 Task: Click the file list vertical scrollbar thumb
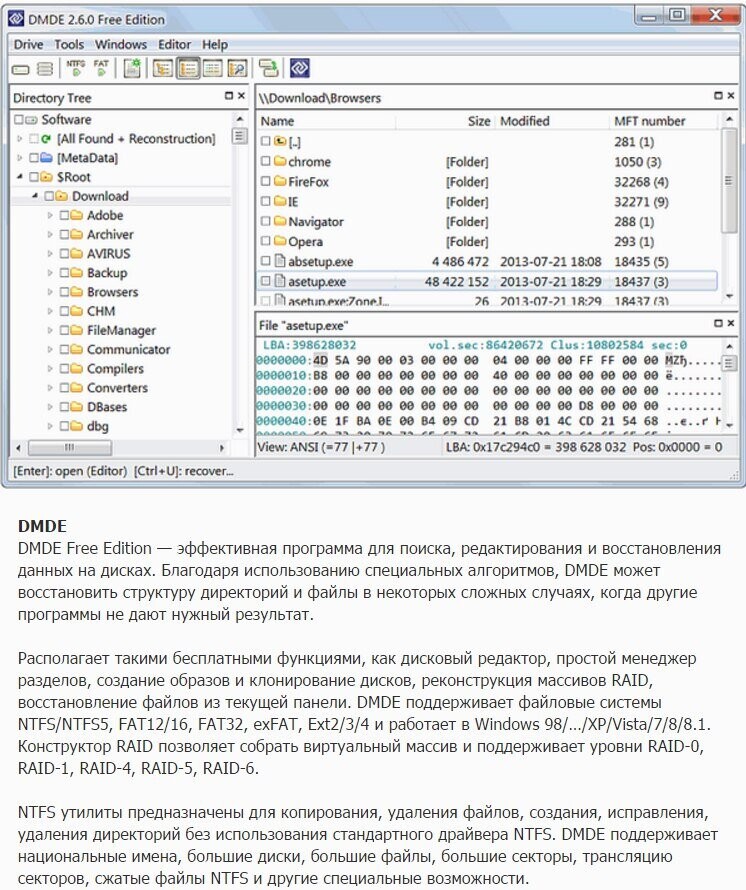click(730, 180)
